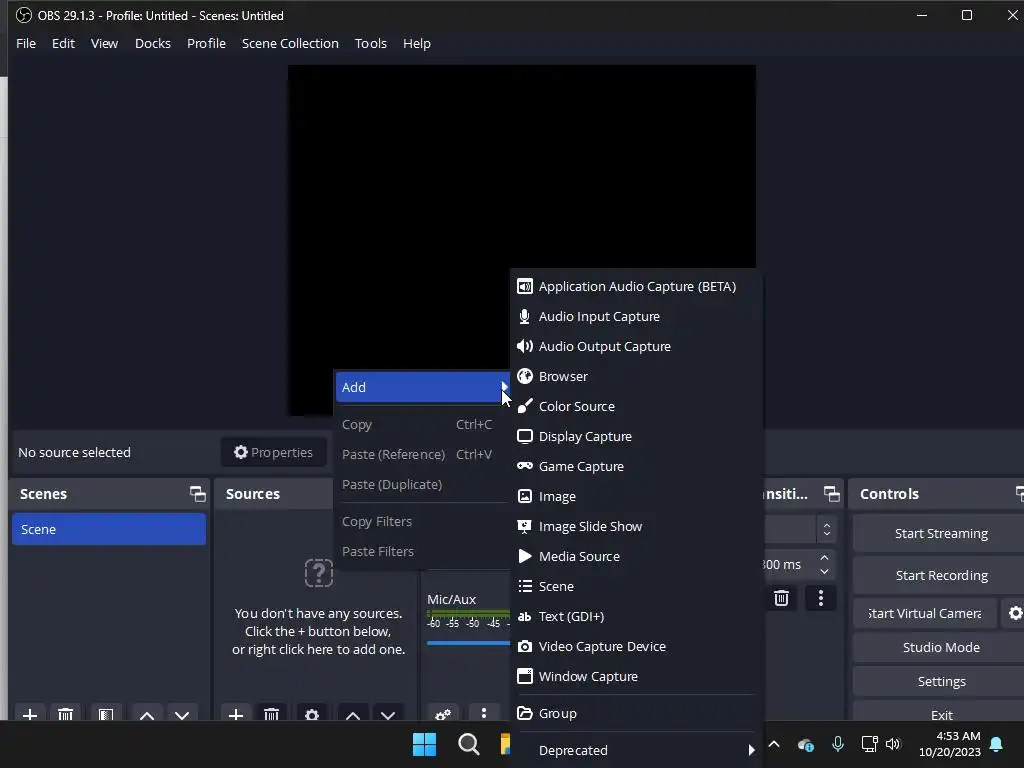
Task: Open the Tools menu
Action: coord(371,44)
